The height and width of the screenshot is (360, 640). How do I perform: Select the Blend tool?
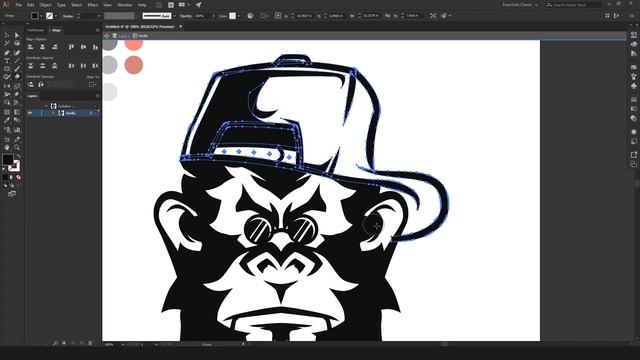17,120
